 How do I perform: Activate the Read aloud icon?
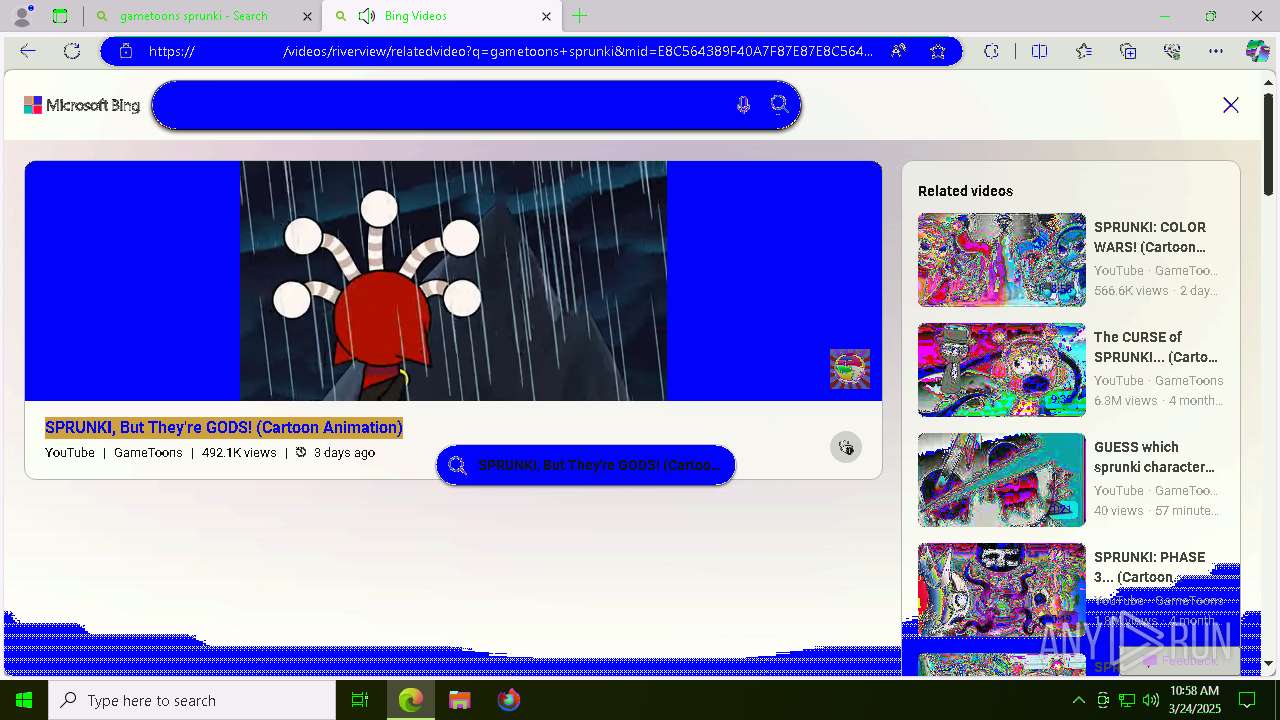(x=899, y=51)
